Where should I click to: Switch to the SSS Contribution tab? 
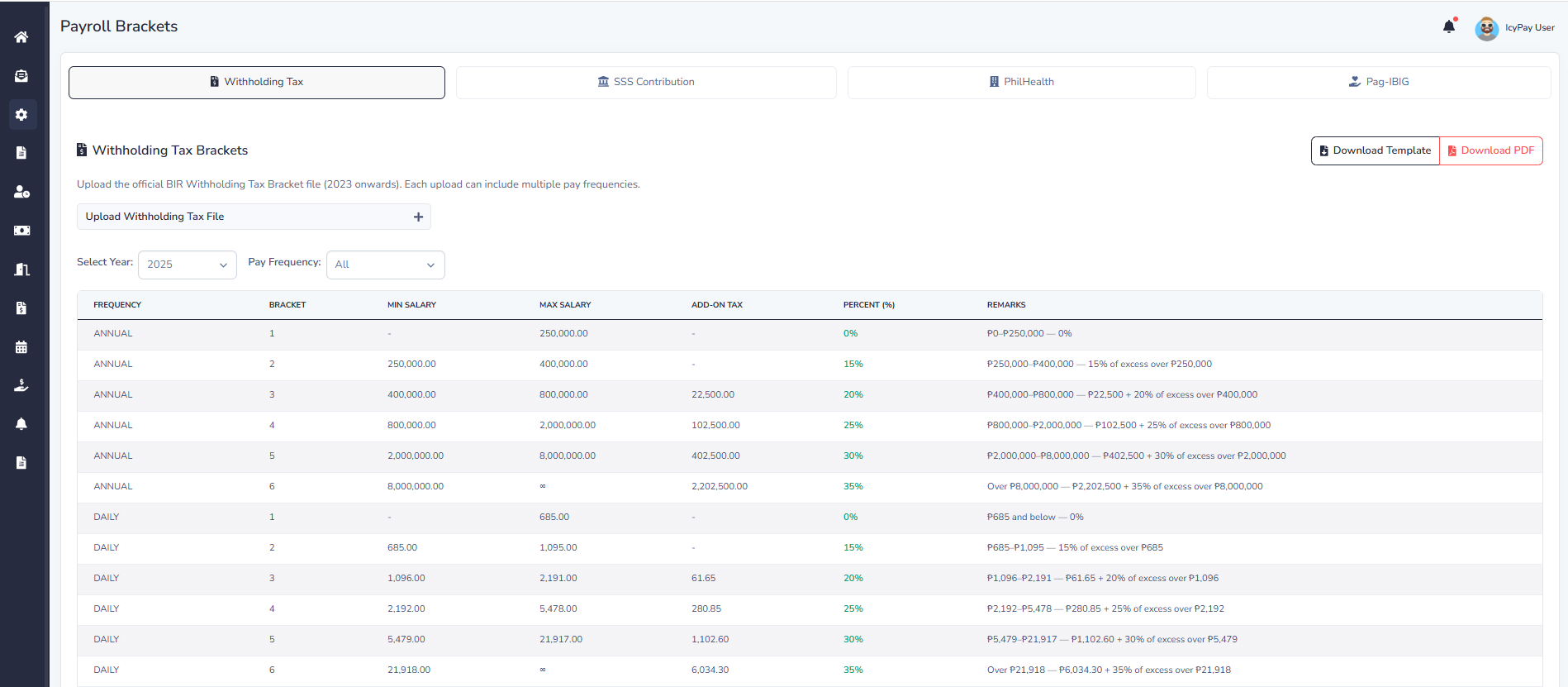646,83
